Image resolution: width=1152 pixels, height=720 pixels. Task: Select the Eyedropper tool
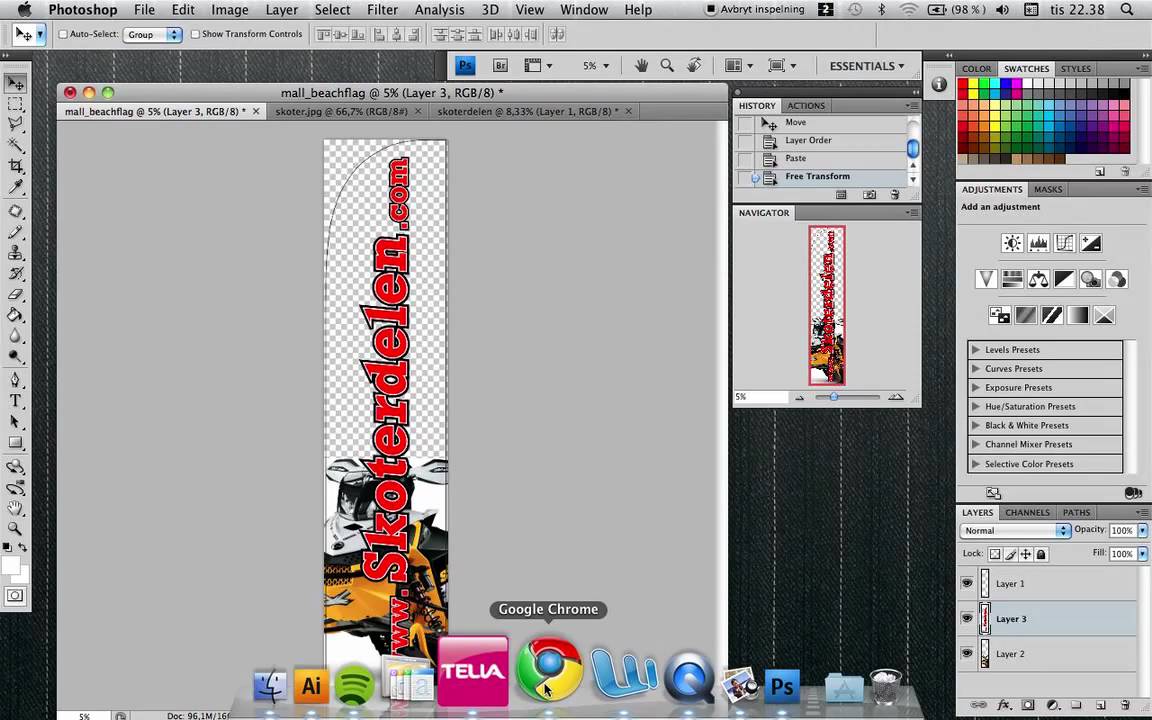coord(15,187)
